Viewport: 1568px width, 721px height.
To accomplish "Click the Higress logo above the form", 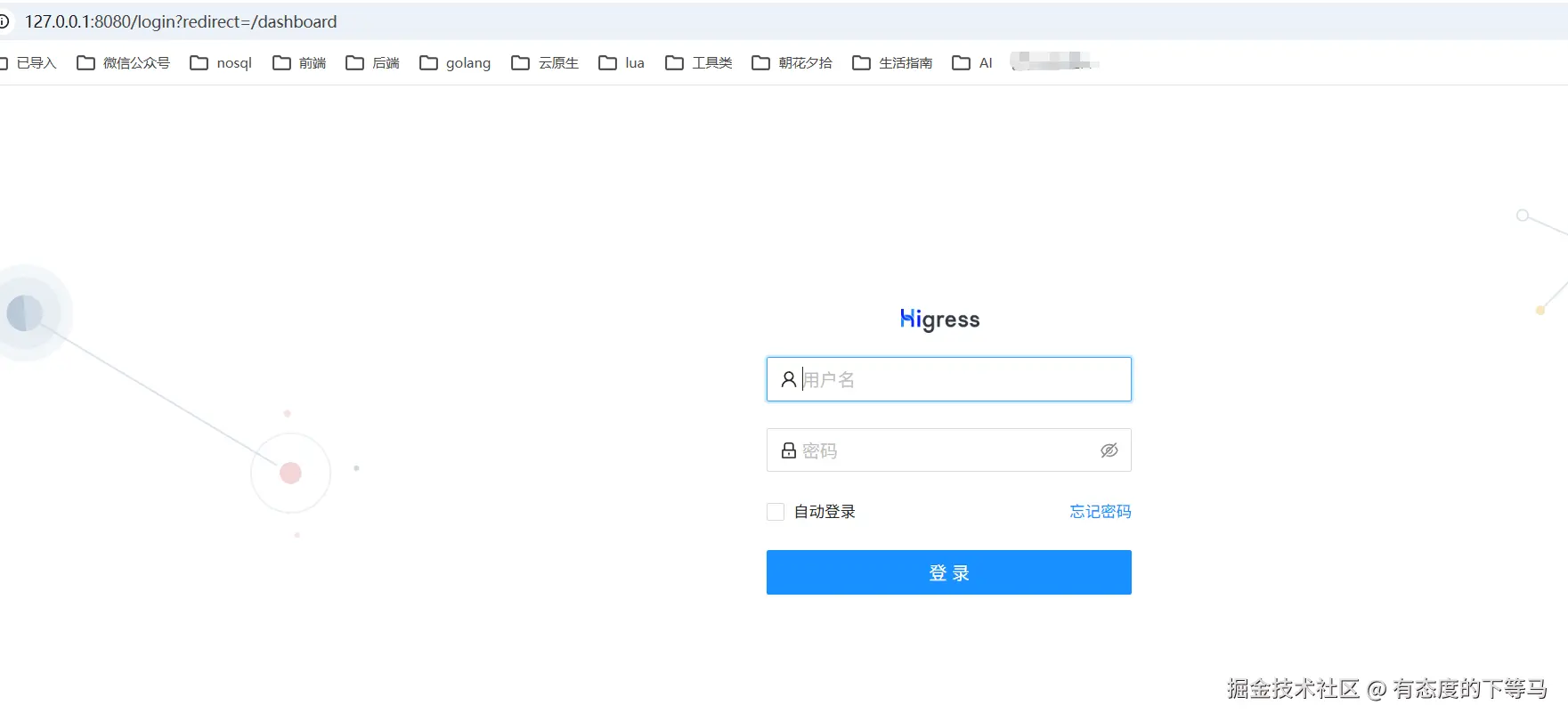I will tap(939, 320).
